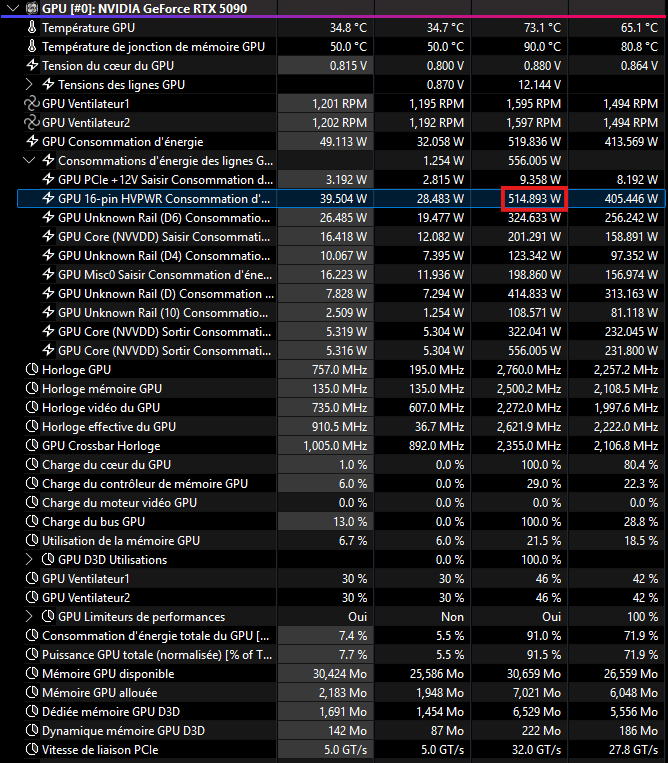Click clock icon beside Horloge GPU
668x763 pixels.
click(32, 370)
